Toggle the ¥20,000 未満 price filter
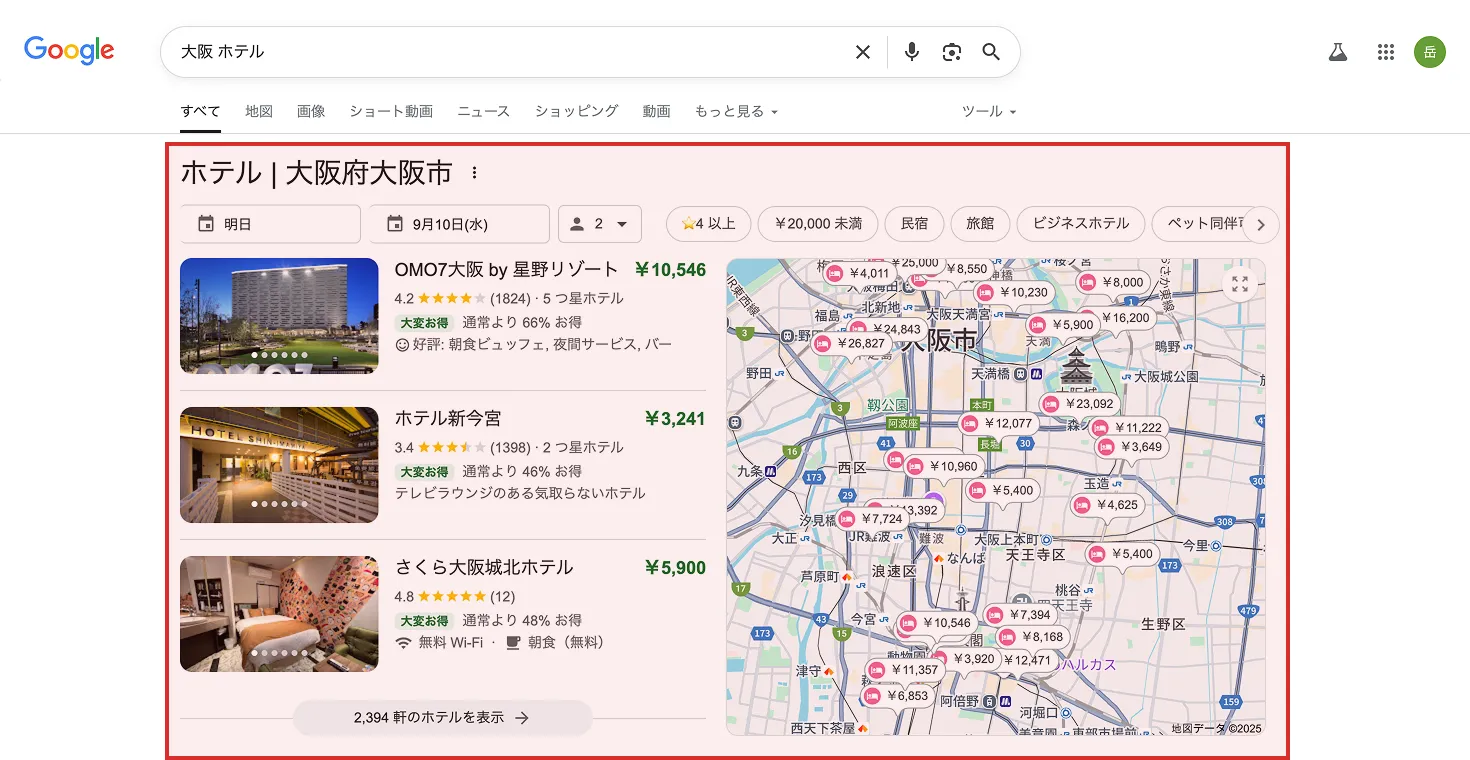Screen dimensions: 1470x760 [818, 224]
